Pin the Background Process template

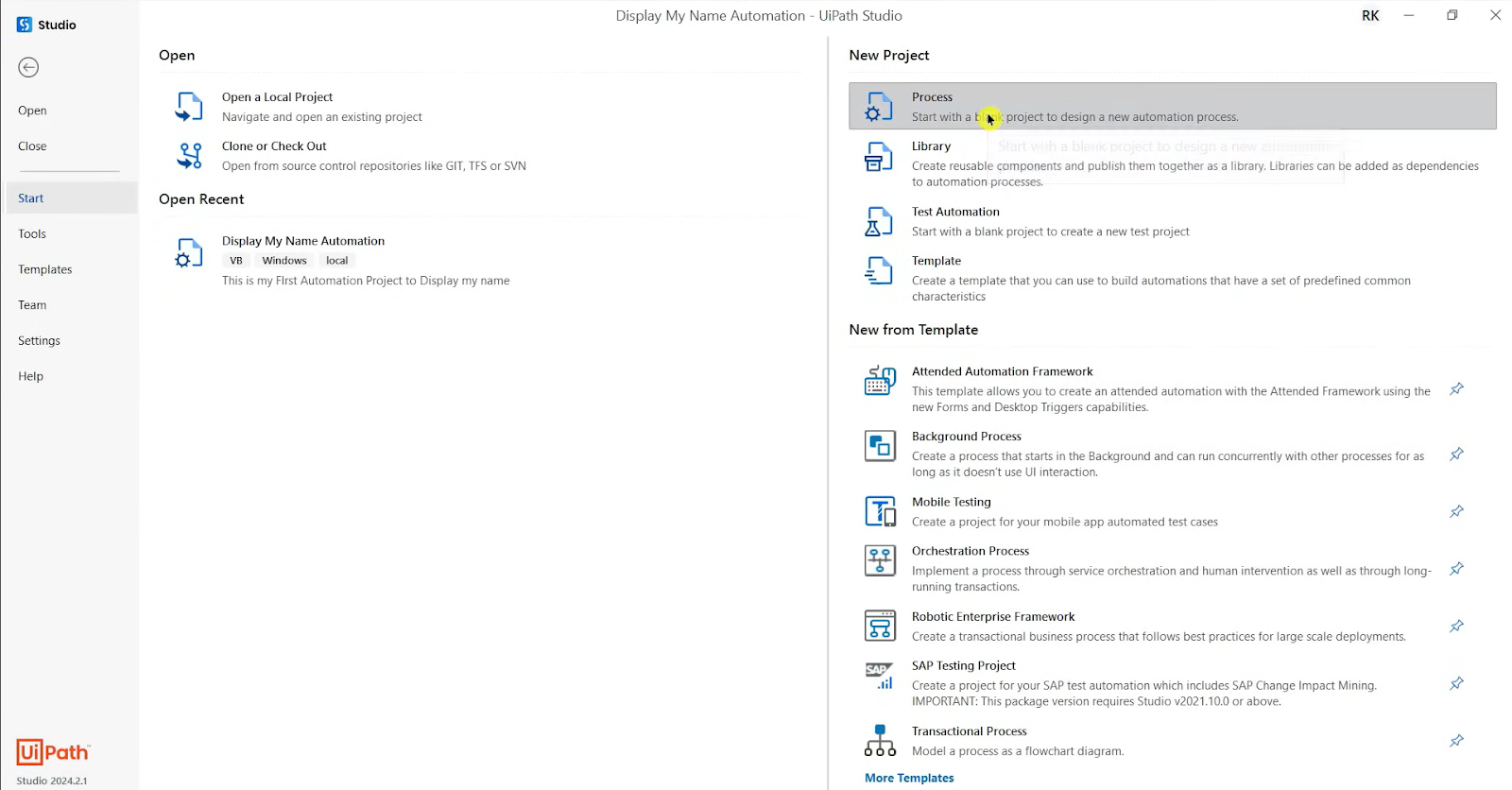(x=1456, y=455)
